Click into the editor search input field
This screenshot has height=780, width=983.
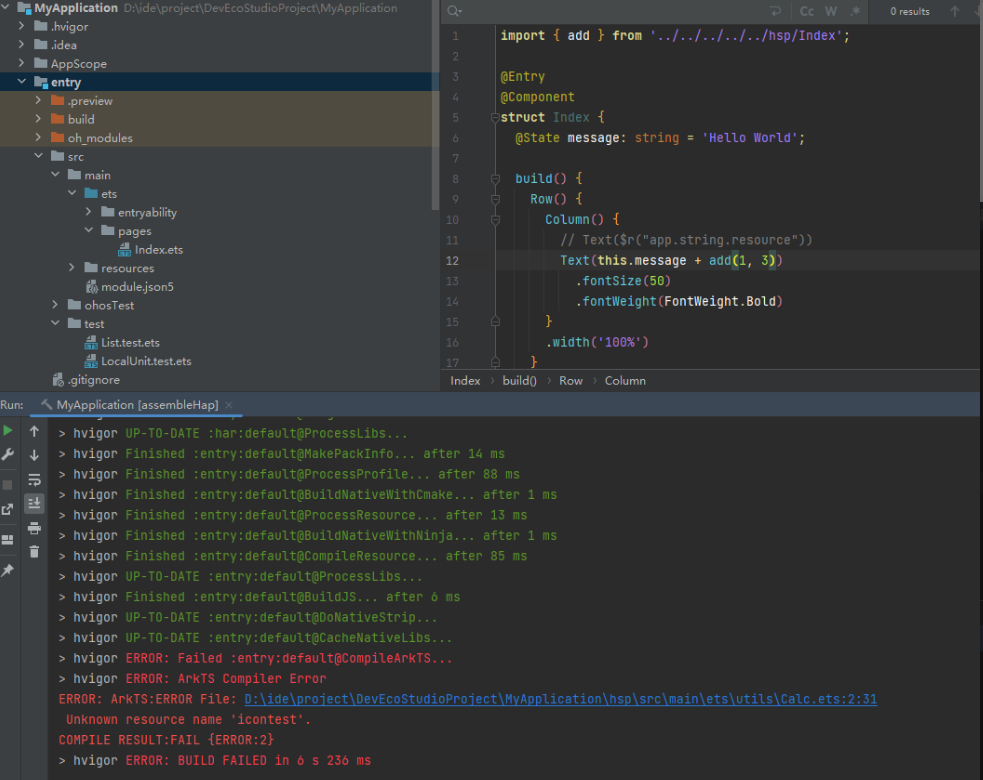pos(600,11)
